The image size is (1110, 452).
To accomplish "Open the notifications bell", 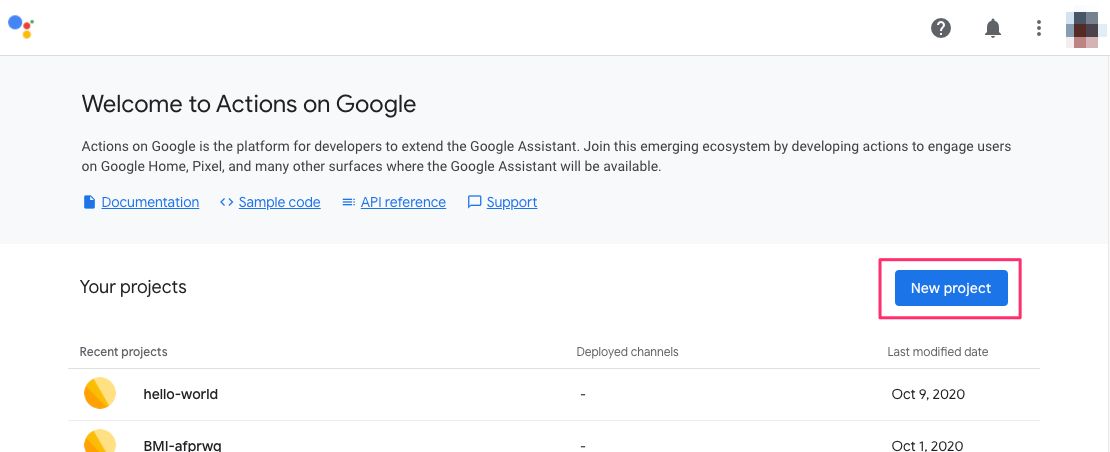I will pyautogui.click(x=993, y=28).
